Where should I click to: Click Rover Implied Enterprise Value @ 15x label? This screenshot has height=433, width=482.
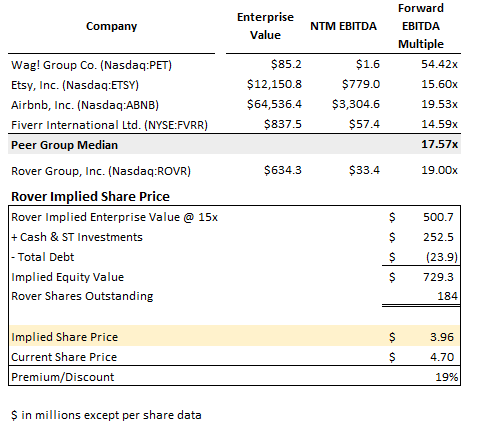pos(114,217)
